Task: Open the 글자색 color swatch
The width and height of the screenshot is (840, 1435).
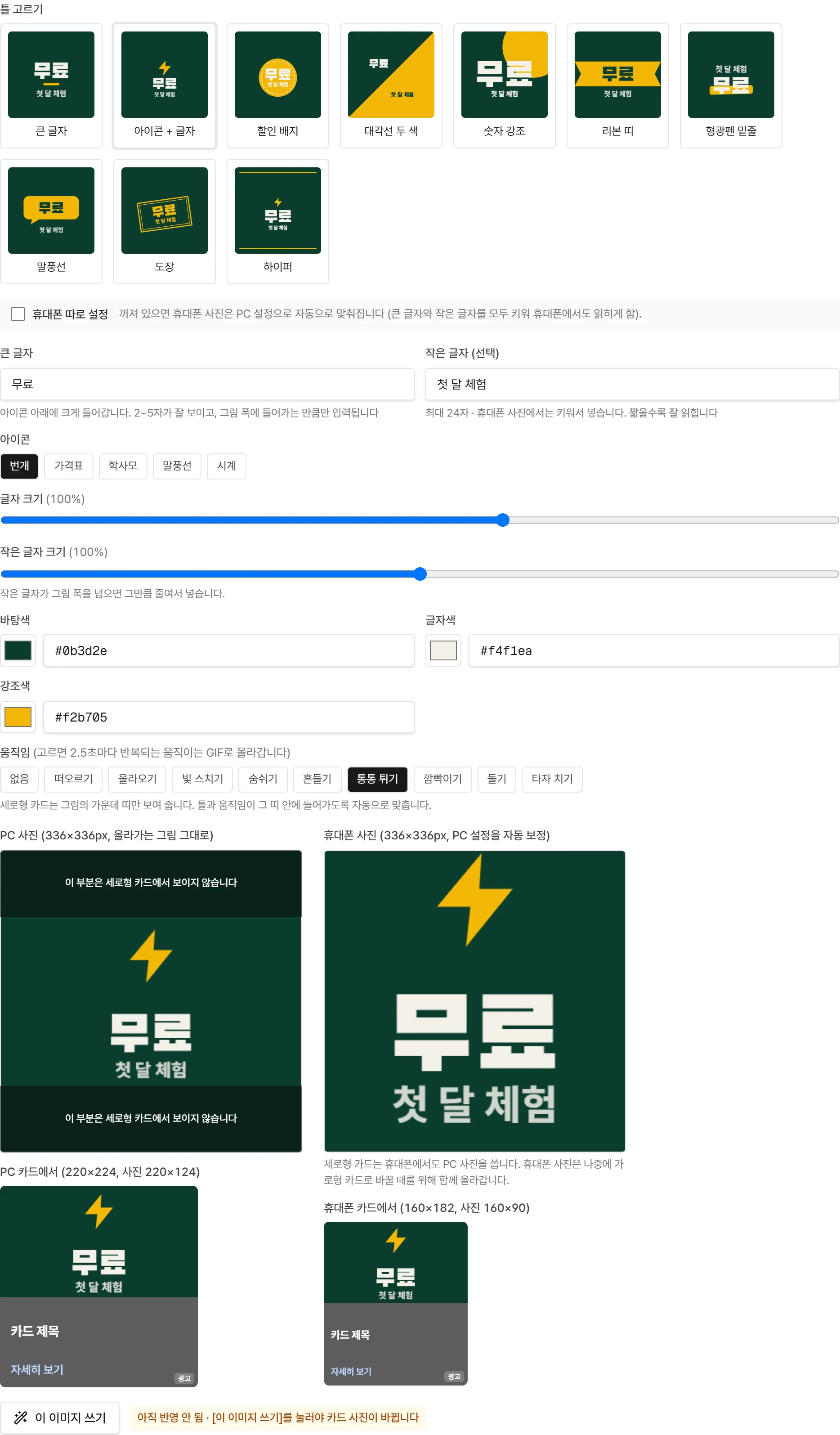Action: pos(443,650)
